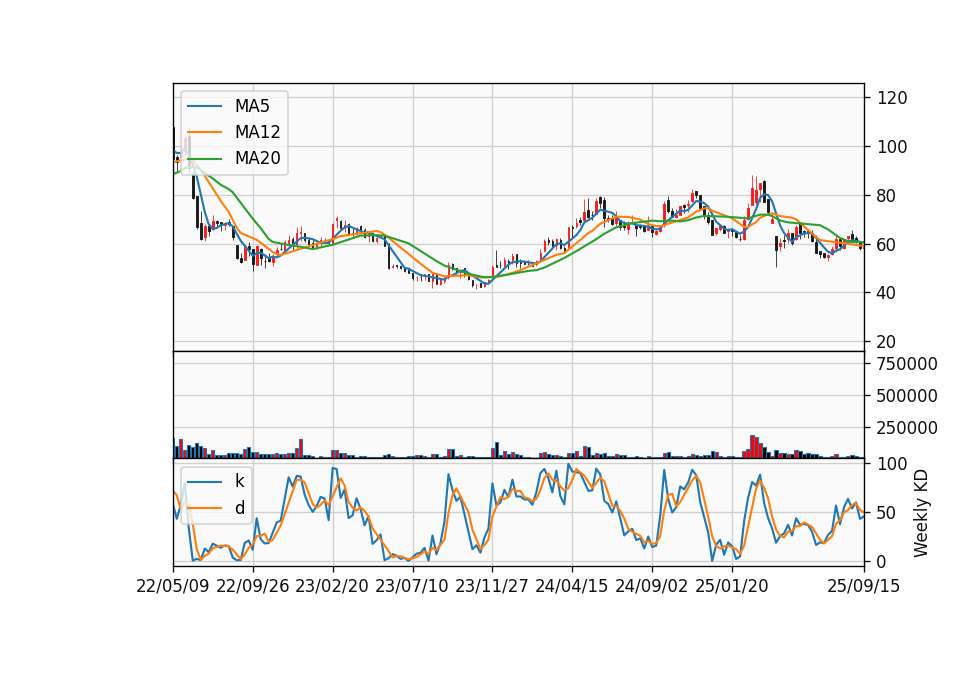
Task: Click the blue MA5 legend line sample
Action: [x=204, y=107]
